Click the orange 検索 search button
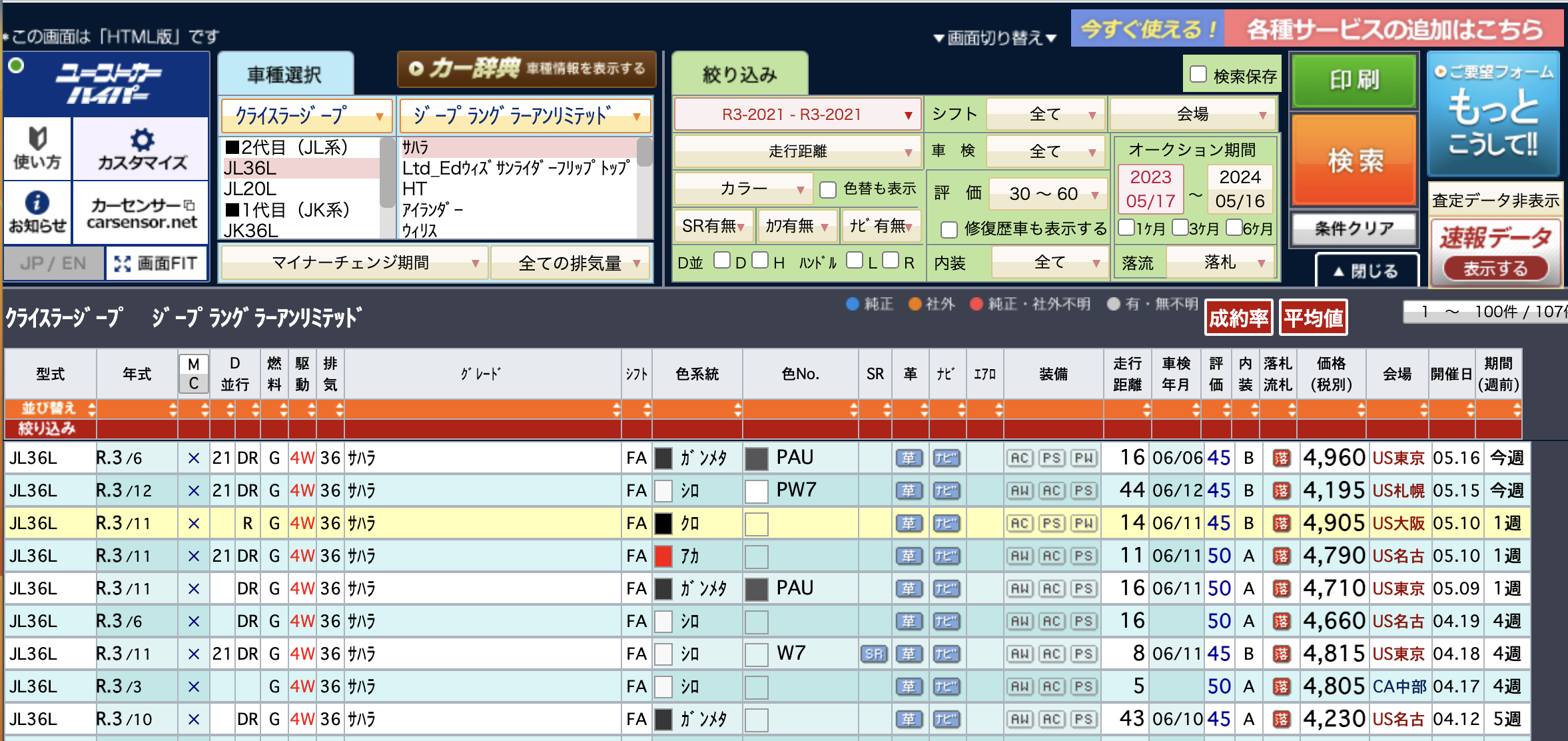The image size is (1568, 741). coord(1354,160)
